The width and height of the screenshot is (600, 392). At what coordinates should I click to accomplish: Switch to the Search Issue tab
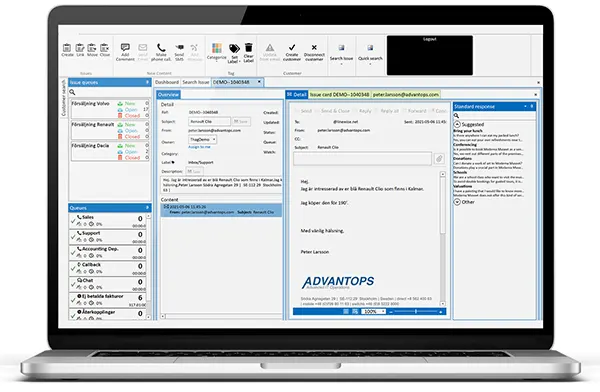(x=196, y=82)
